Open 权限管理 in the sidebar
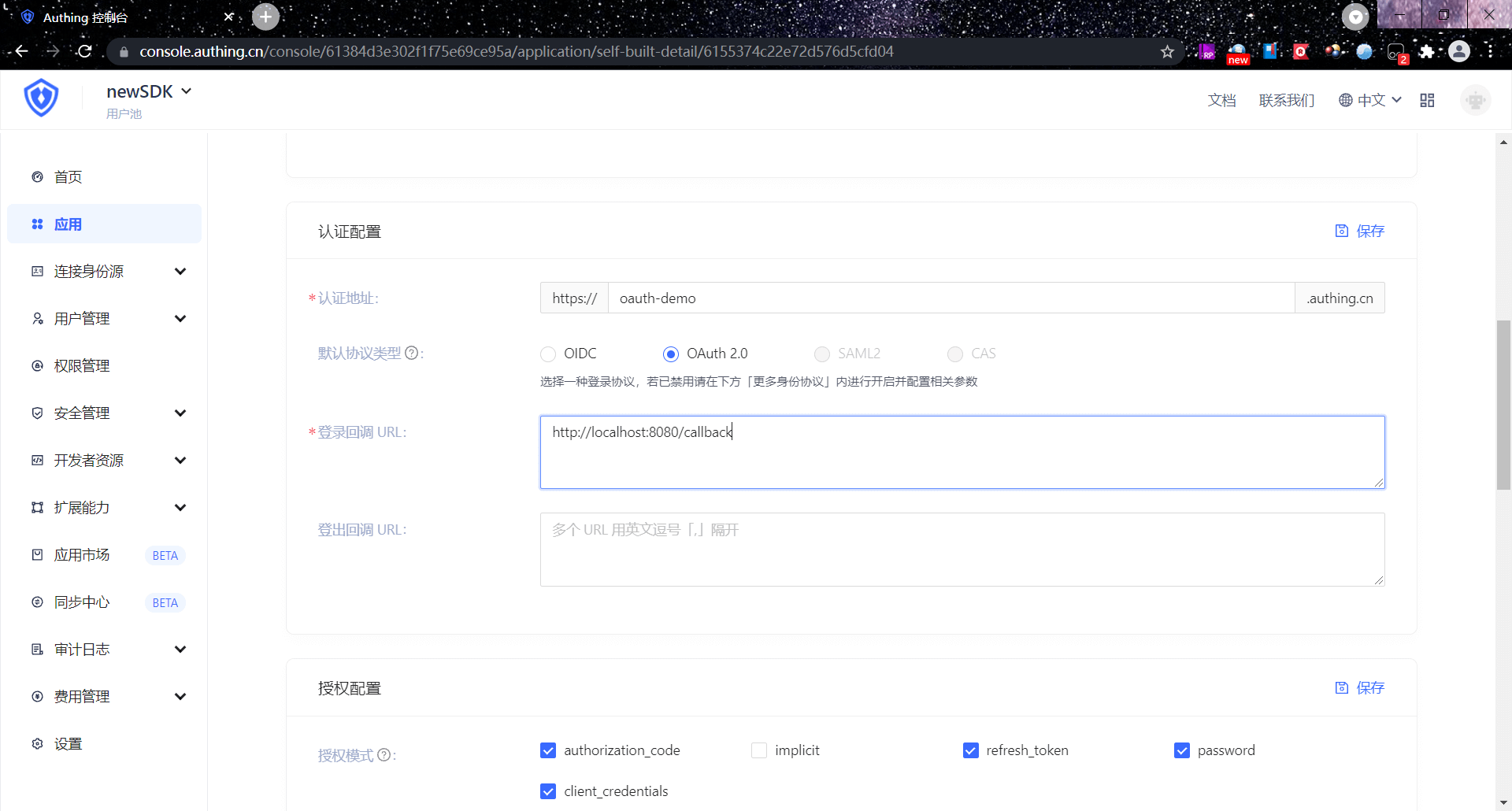1512x811 pixels. 82,366
